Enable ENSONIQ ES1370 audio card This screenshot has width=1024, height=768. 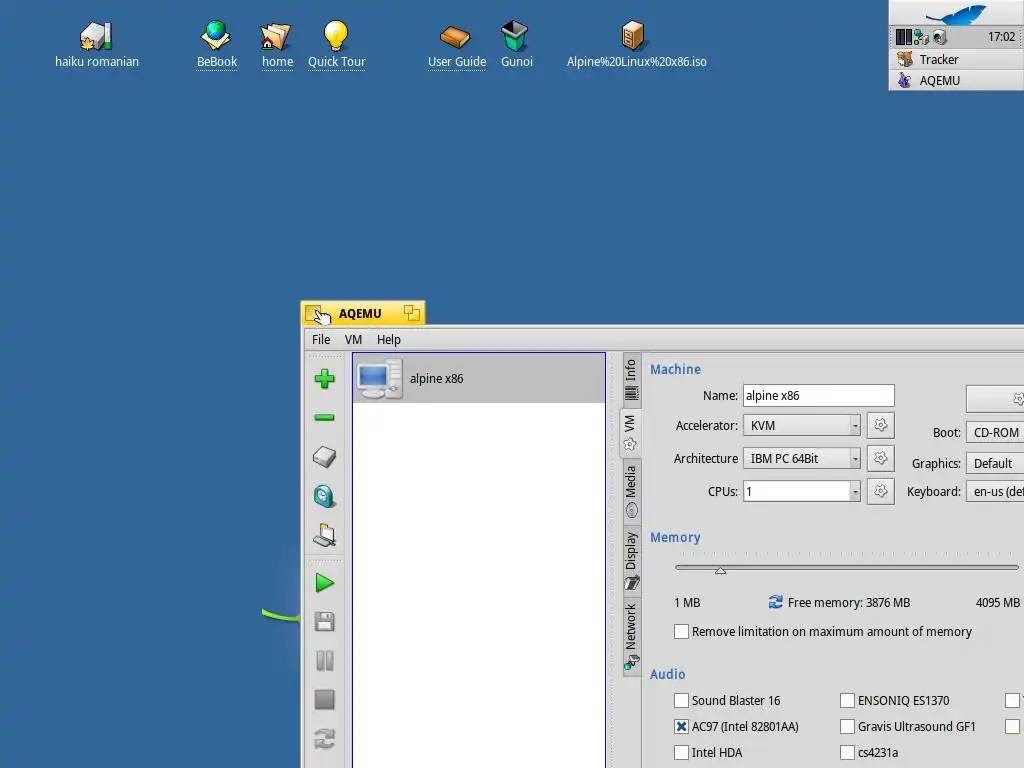point(847,701)
